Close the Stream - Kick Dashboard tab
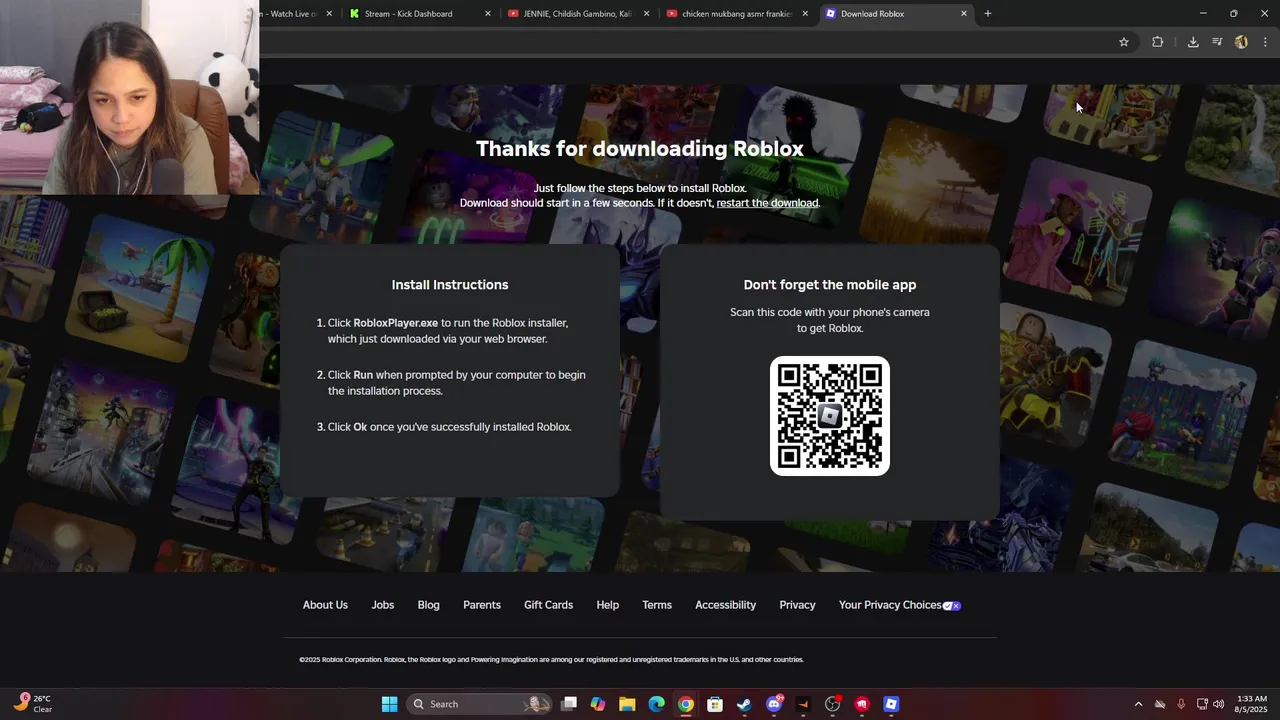This screenshot has height=720, width=1280. [488, 14]
